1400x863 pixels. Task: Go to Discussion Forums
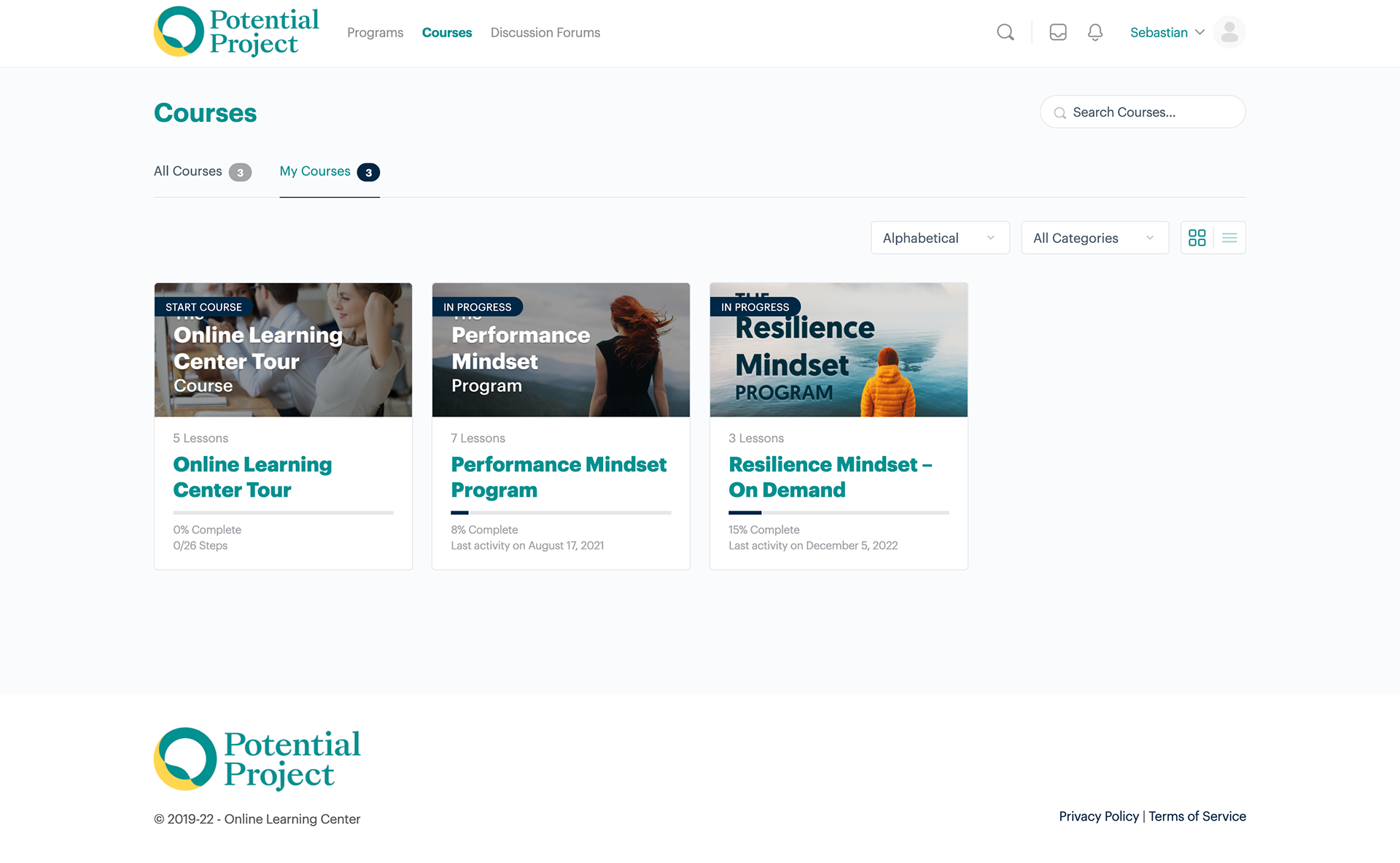point(545,33)
